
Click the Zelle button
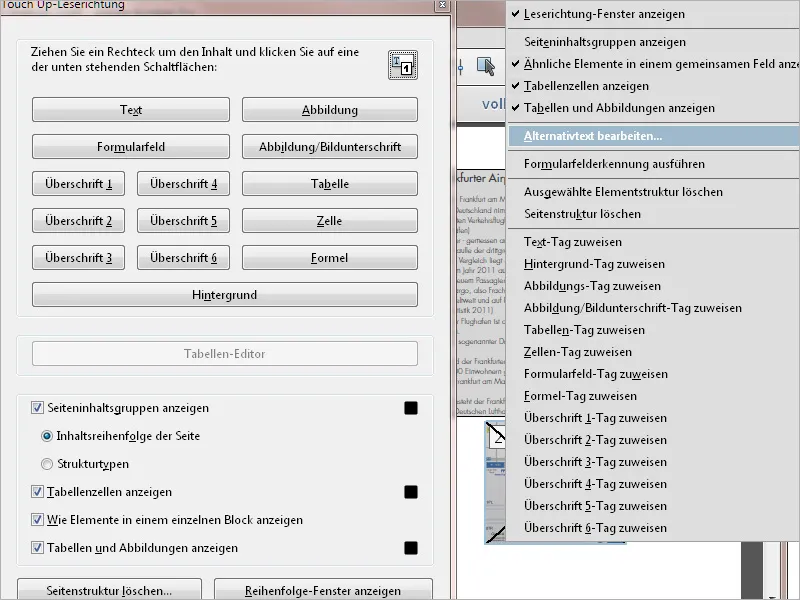click(x=330, y=221)
